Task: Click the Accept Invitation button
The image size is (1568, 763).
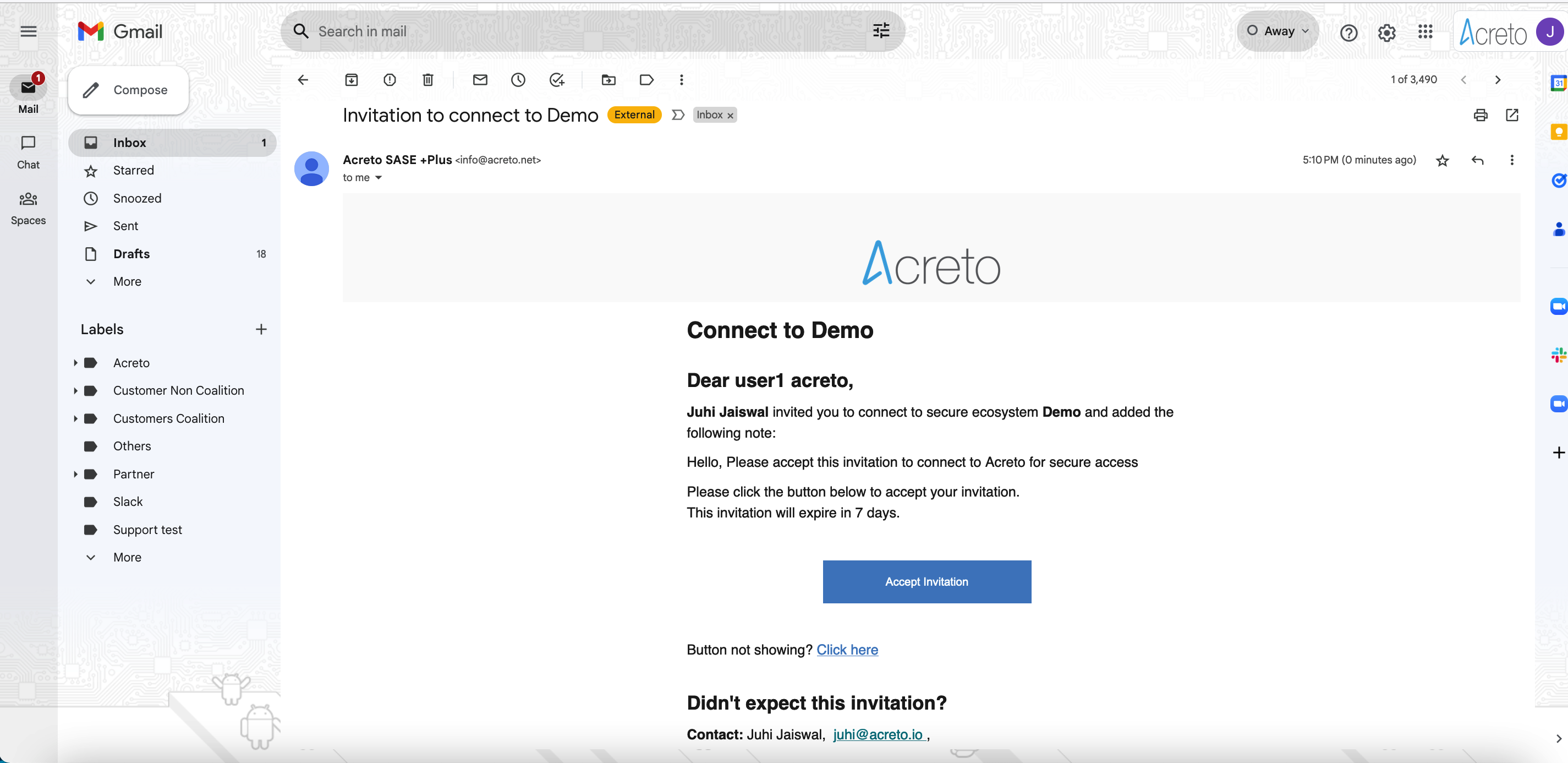Action: click(x=926, y=581)
